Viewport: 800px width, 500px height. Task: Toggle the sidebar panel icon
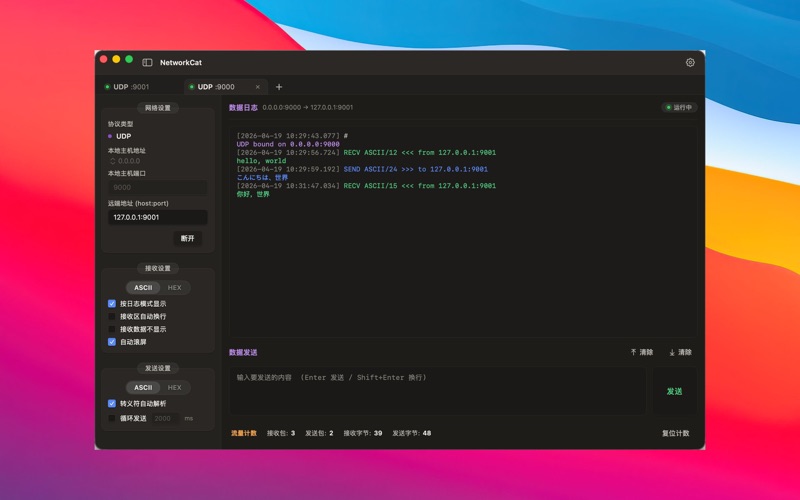click(x=147, y=62)
